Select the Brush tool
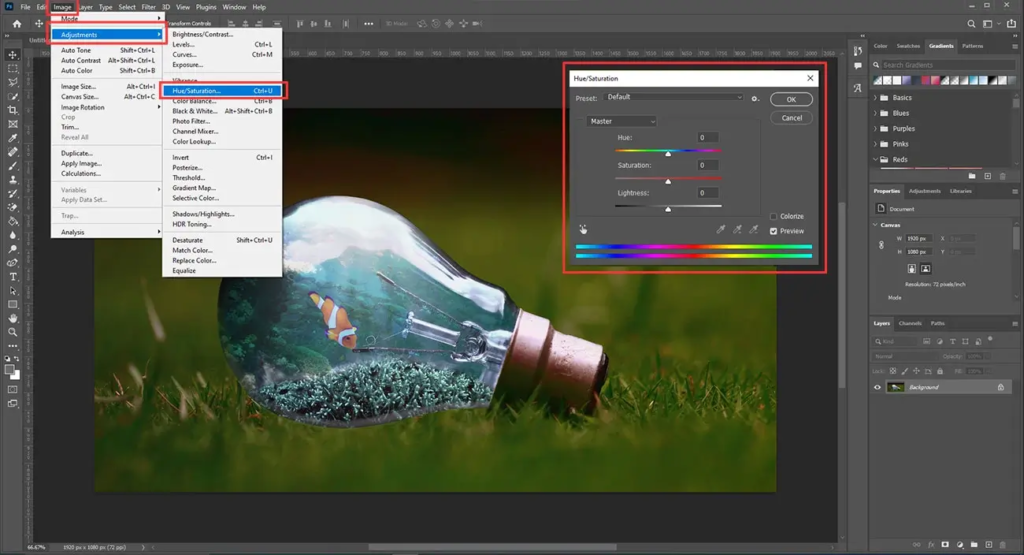Viewport: 1024px width, 555px height. tap(12, 166)
